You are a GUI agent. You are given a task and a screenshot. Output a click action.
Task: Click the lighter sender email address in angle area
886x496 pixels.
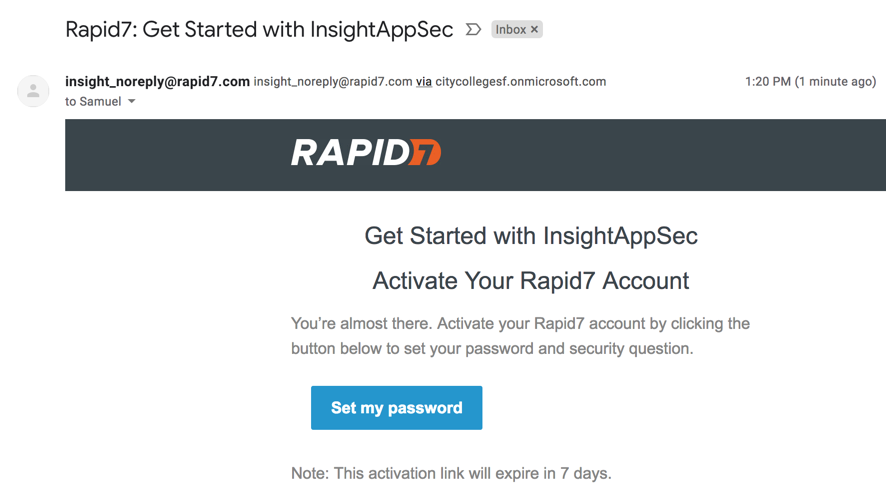tap(333, 82)
